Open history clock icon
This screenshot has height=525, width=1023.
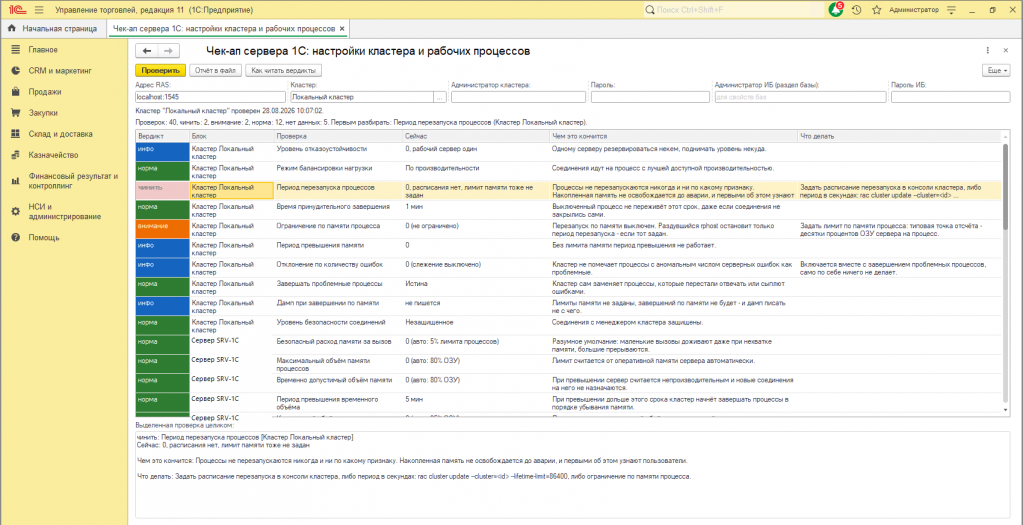tap(856, 10)
